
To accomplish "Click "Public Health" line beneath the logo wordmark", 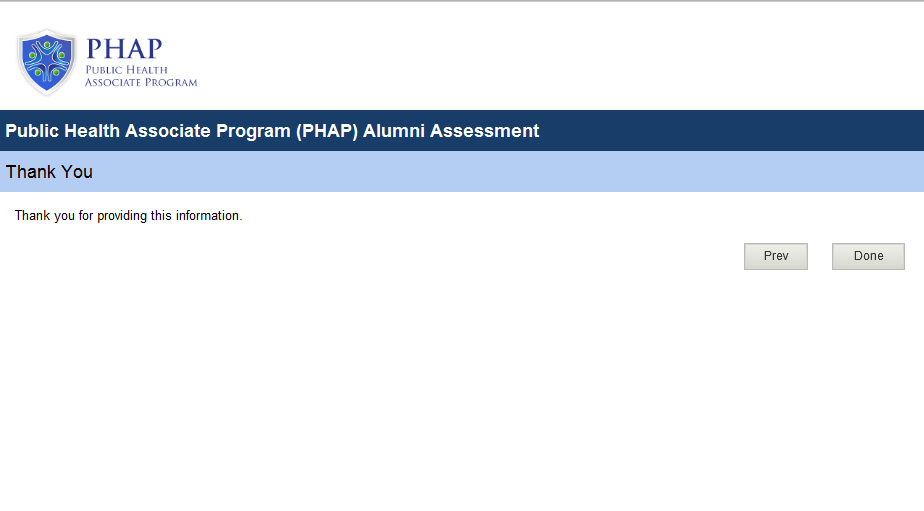I will coord(124,70).
